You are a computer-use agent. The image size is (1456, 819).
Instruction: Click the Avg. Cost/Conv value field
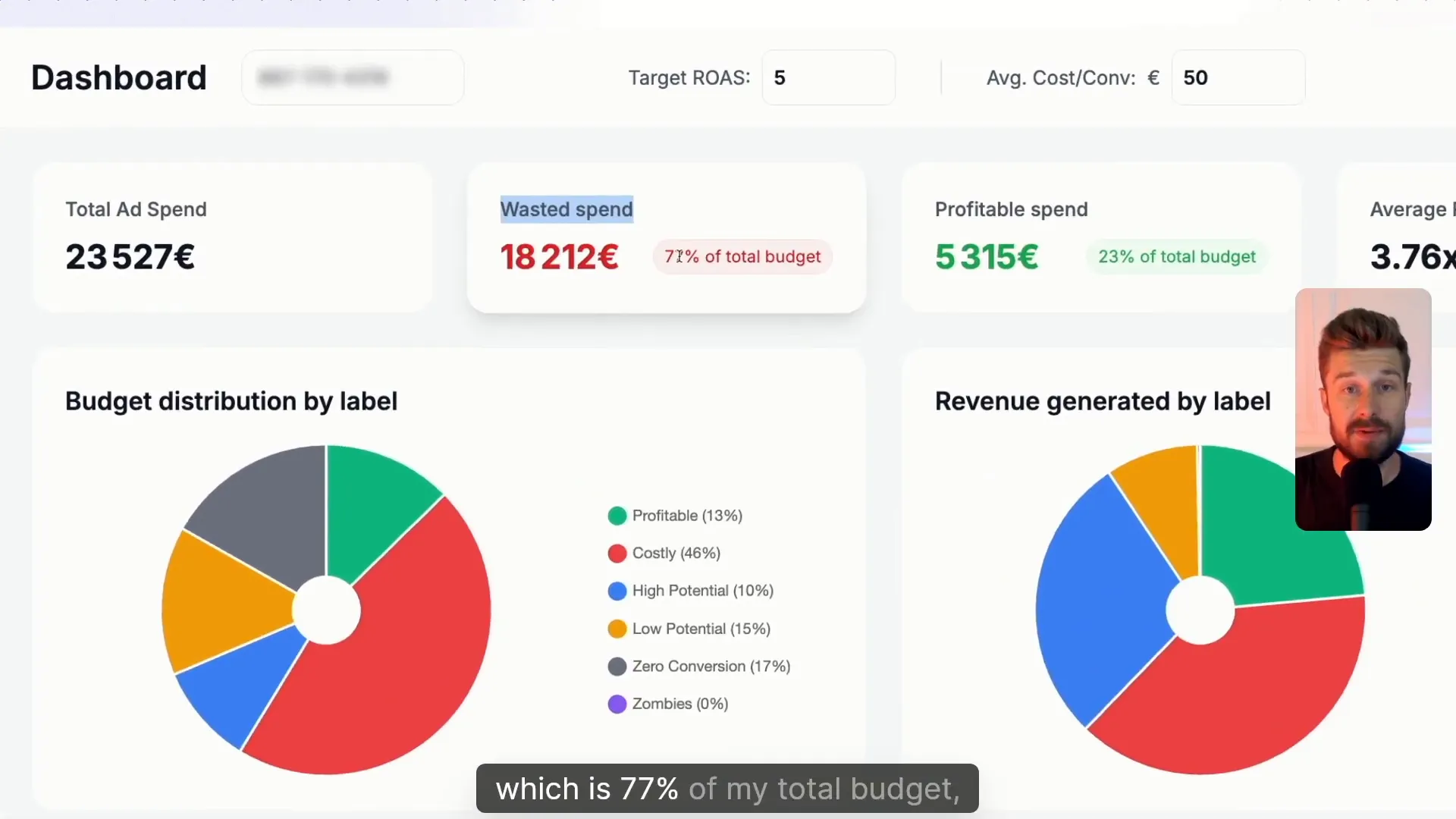coord(1237,77)
